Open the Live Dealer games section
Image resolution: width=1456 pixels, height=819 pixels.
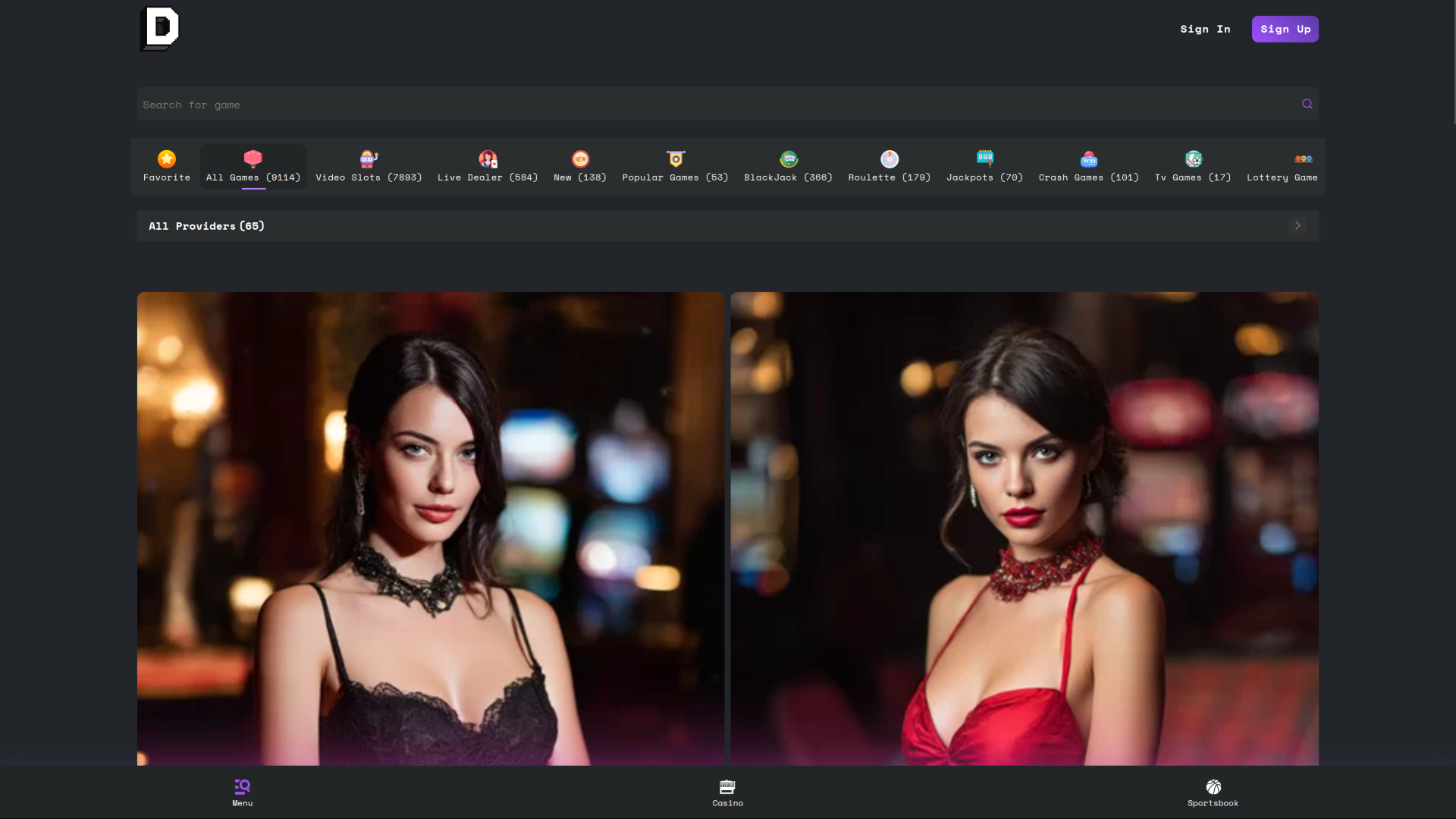click(487, 166)
